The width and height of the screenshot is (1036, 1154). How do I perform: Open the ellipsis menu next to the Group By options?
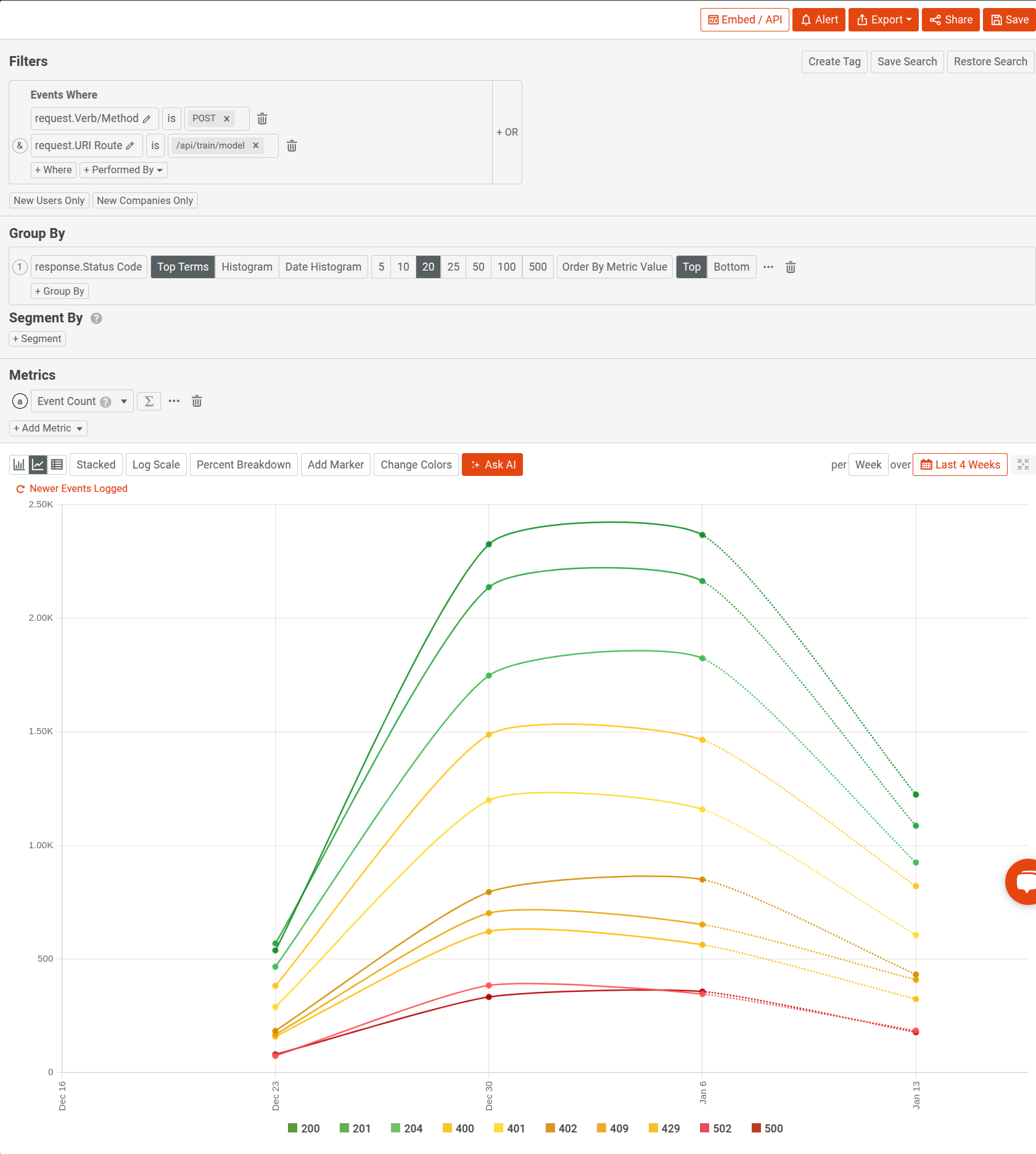pos(768,267)
